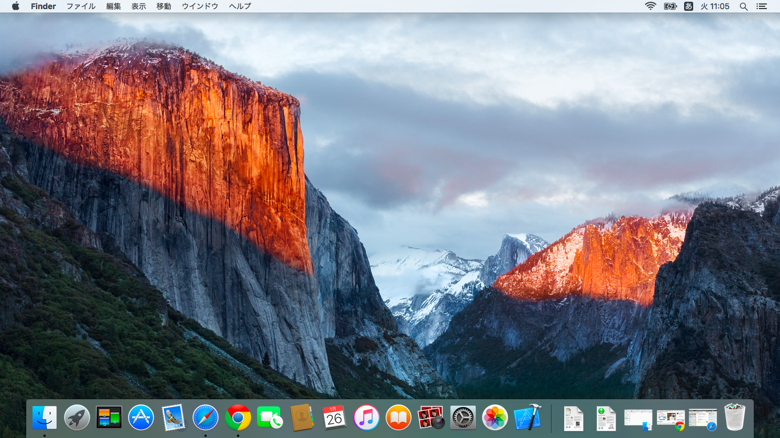Open Finder from the Dock

pyautogui.click(x=44, y=417)
